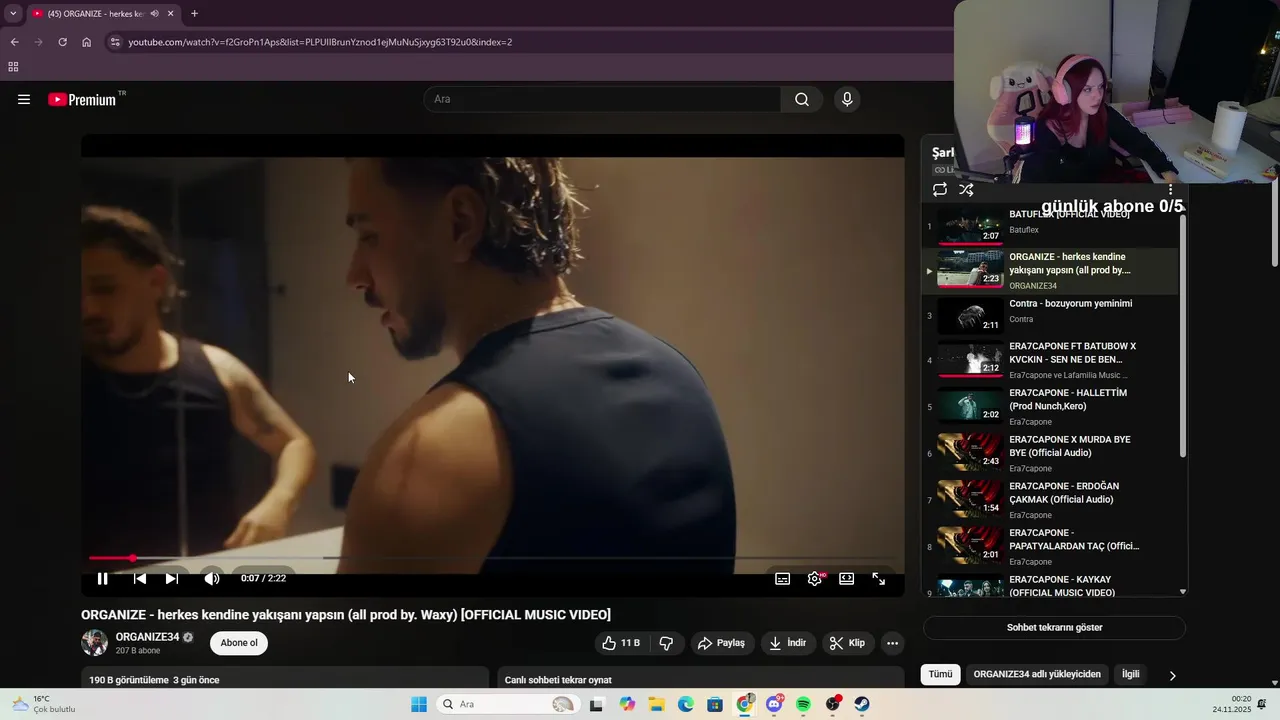Open ORGANIZE34 channel avatar
This screenshot has width=1280, height=720.
tap(94, 642)
